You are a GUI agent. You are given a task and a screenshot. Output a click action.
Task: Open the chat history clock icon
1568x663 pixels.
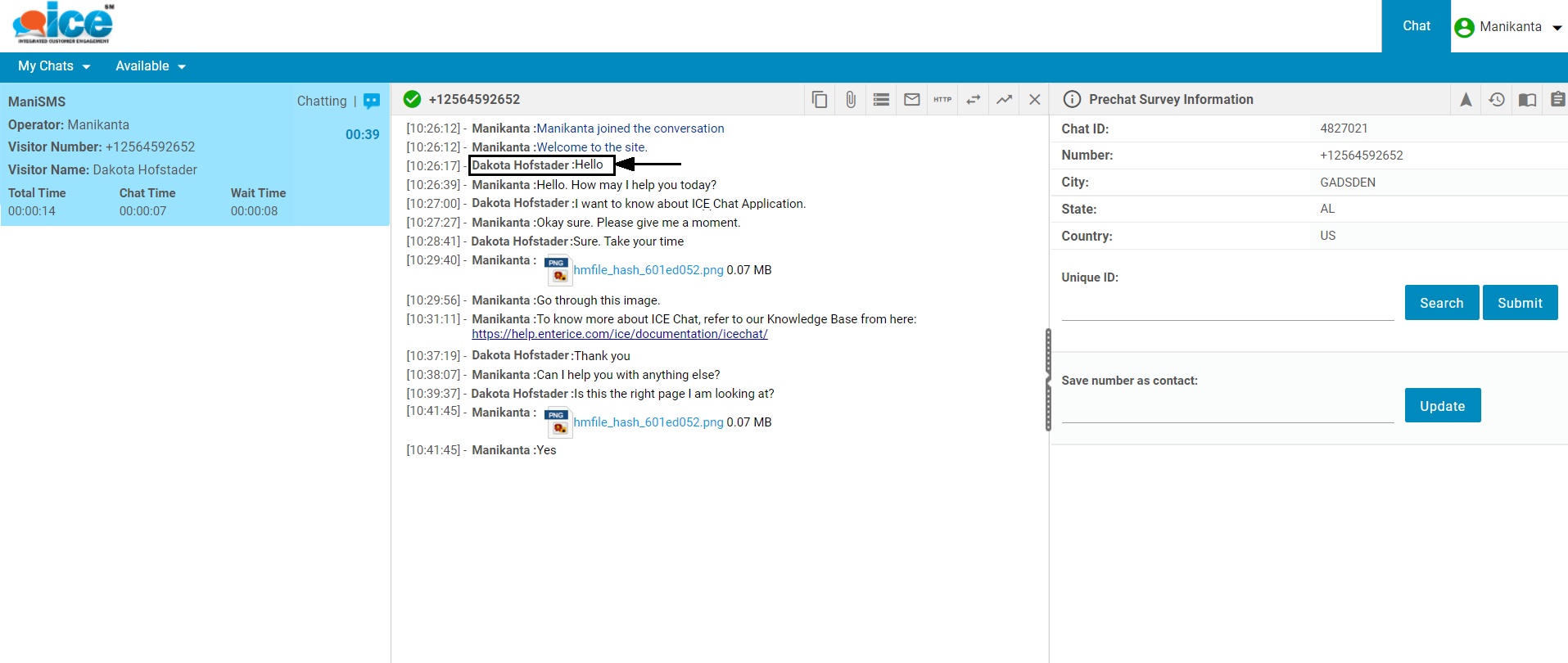[1496, 100]
